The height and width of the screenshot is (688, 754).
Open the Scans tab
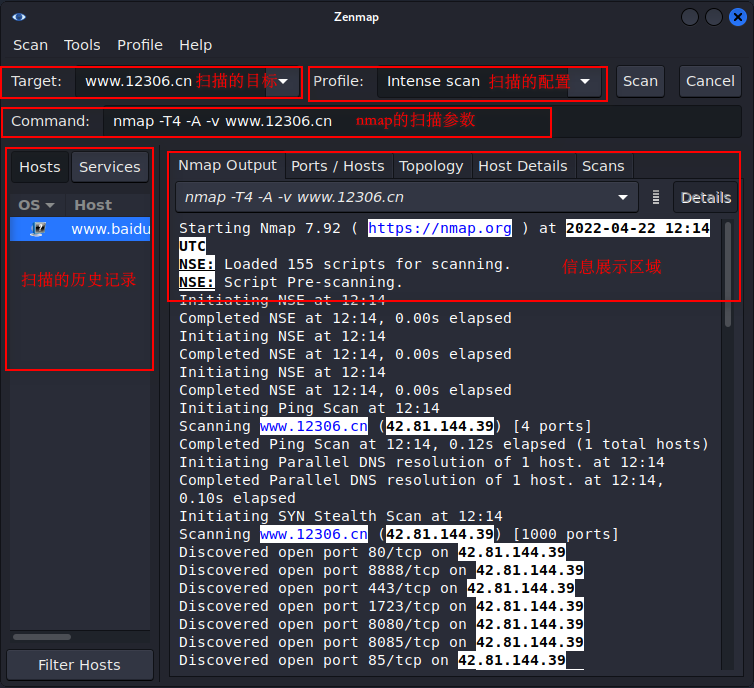[603, 166]
